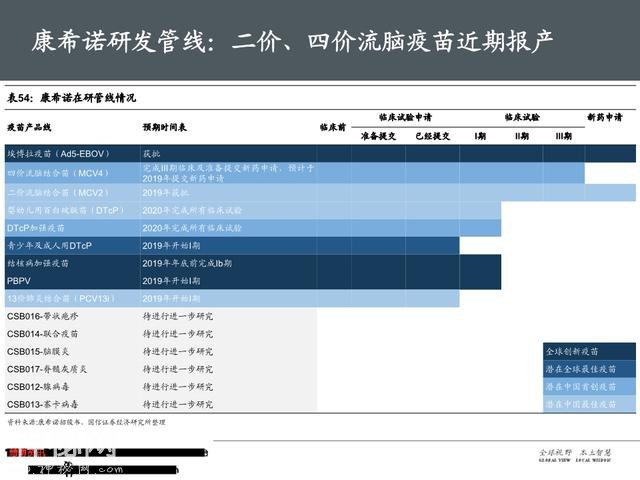Click 待进行进一步研究 in the CSB013 row

coord(178,404)
